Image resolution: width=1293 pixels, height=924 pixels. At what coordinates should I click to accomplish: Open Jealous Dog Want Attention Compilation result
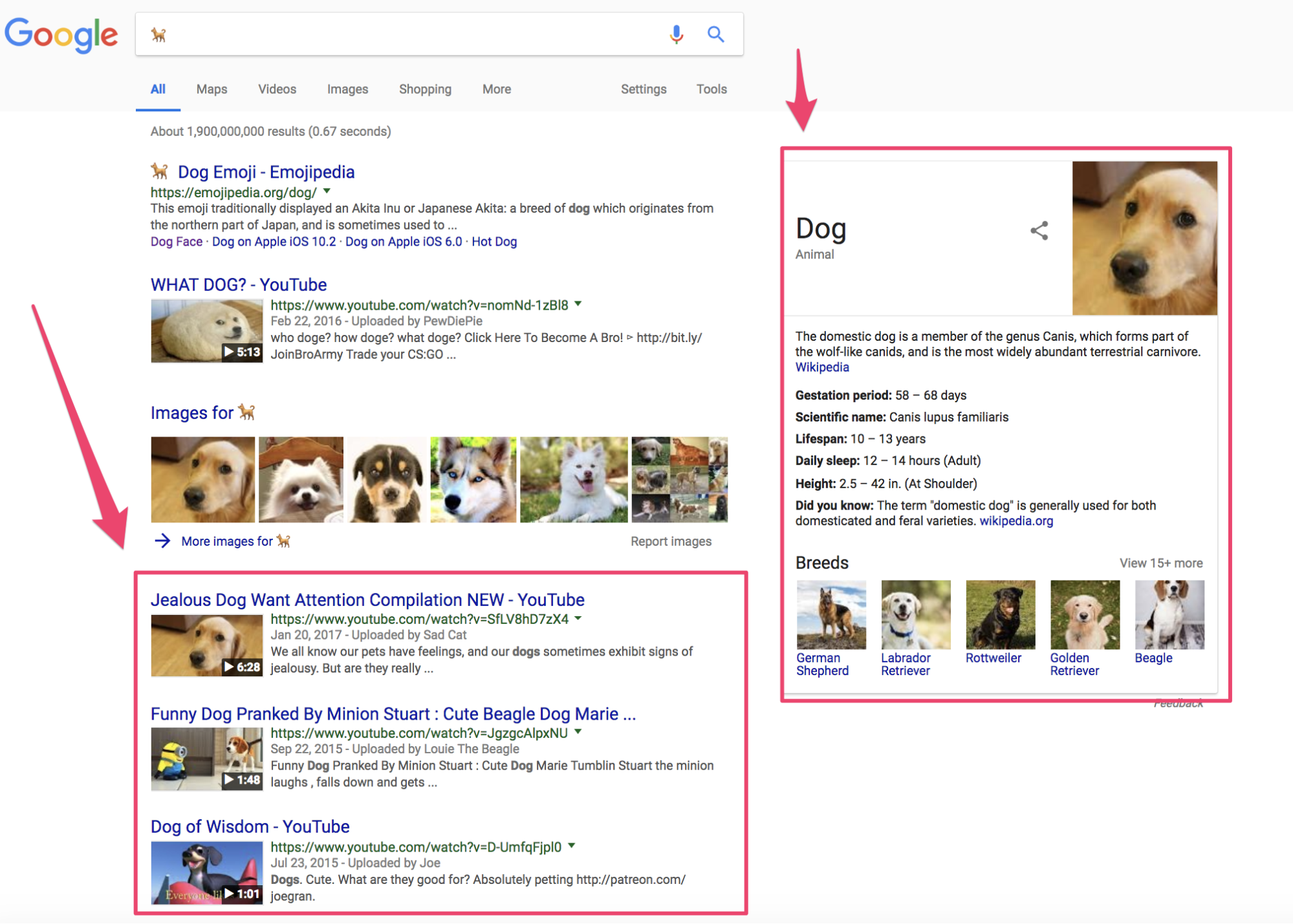tap(367, 600)
